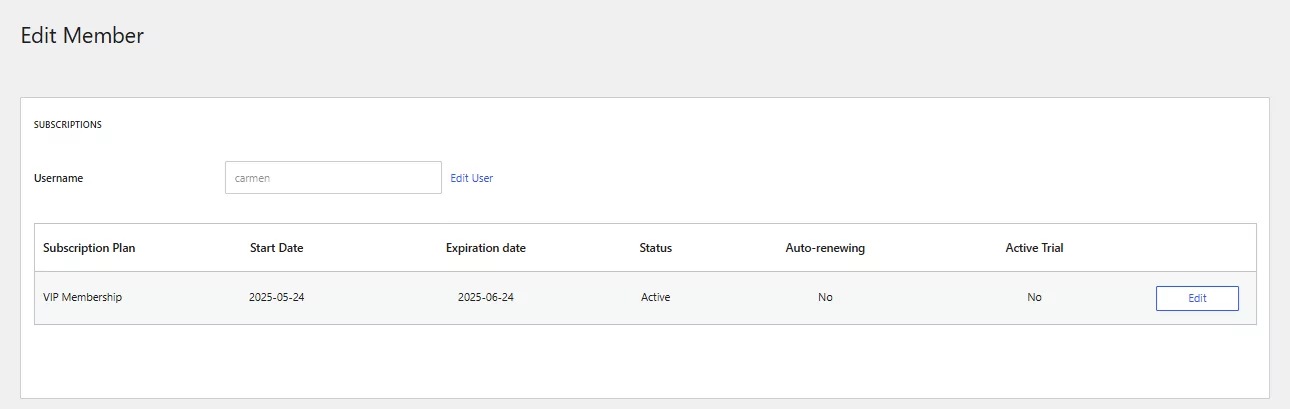Click the Expiration date column header
Image resolution: width=1290 pixels, height=409 pixels.
pos(485,248)
